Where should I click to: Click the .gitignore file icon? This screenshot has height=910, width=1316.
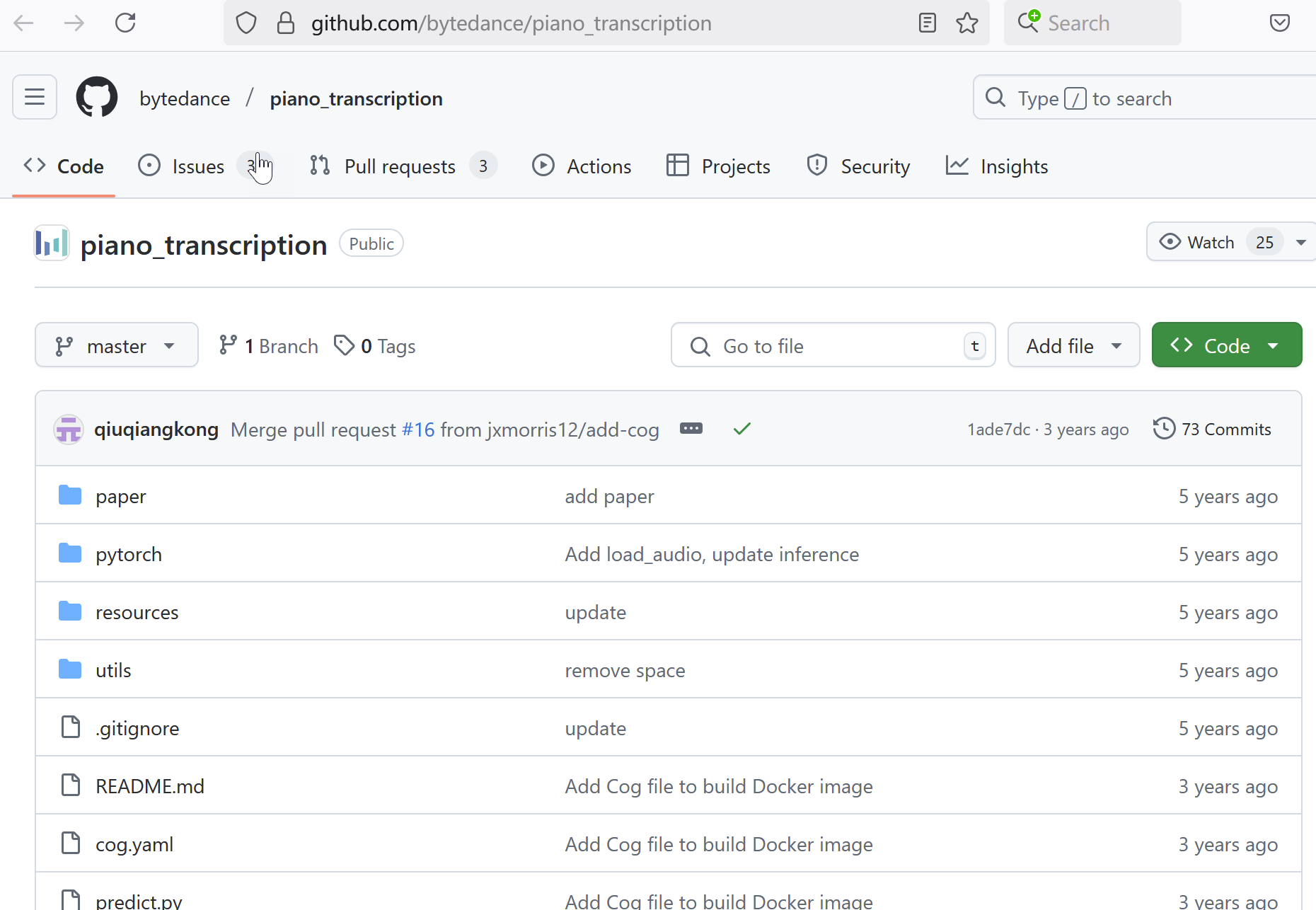[x=71, y=727]
